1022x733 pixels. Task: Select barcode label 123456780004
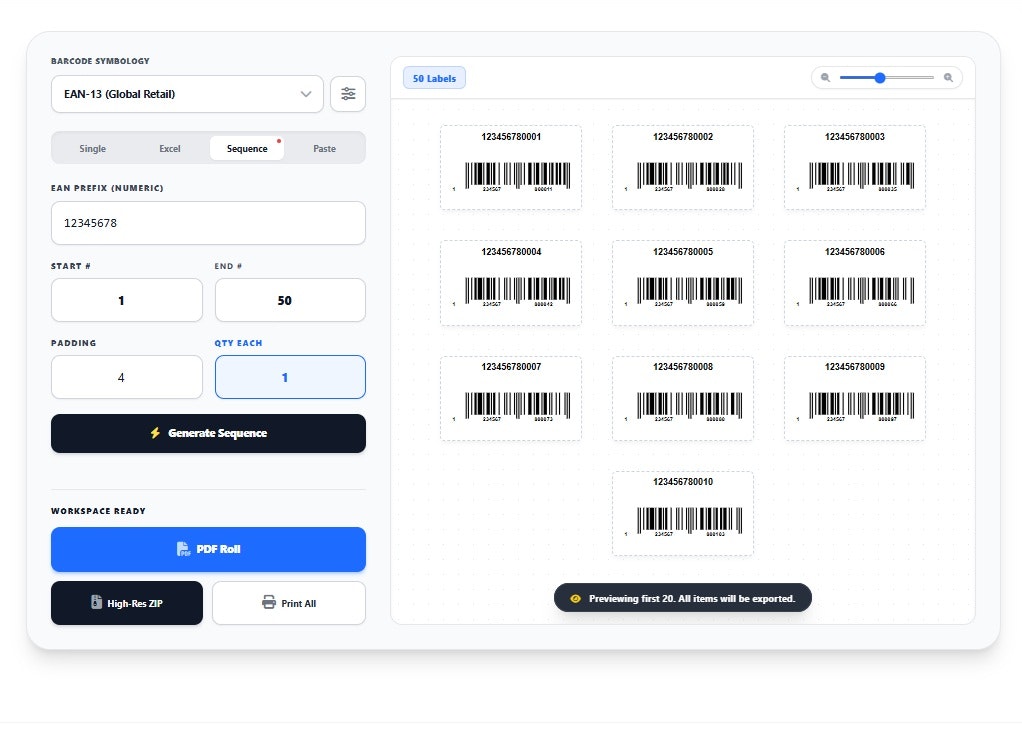tap(511, 283)
